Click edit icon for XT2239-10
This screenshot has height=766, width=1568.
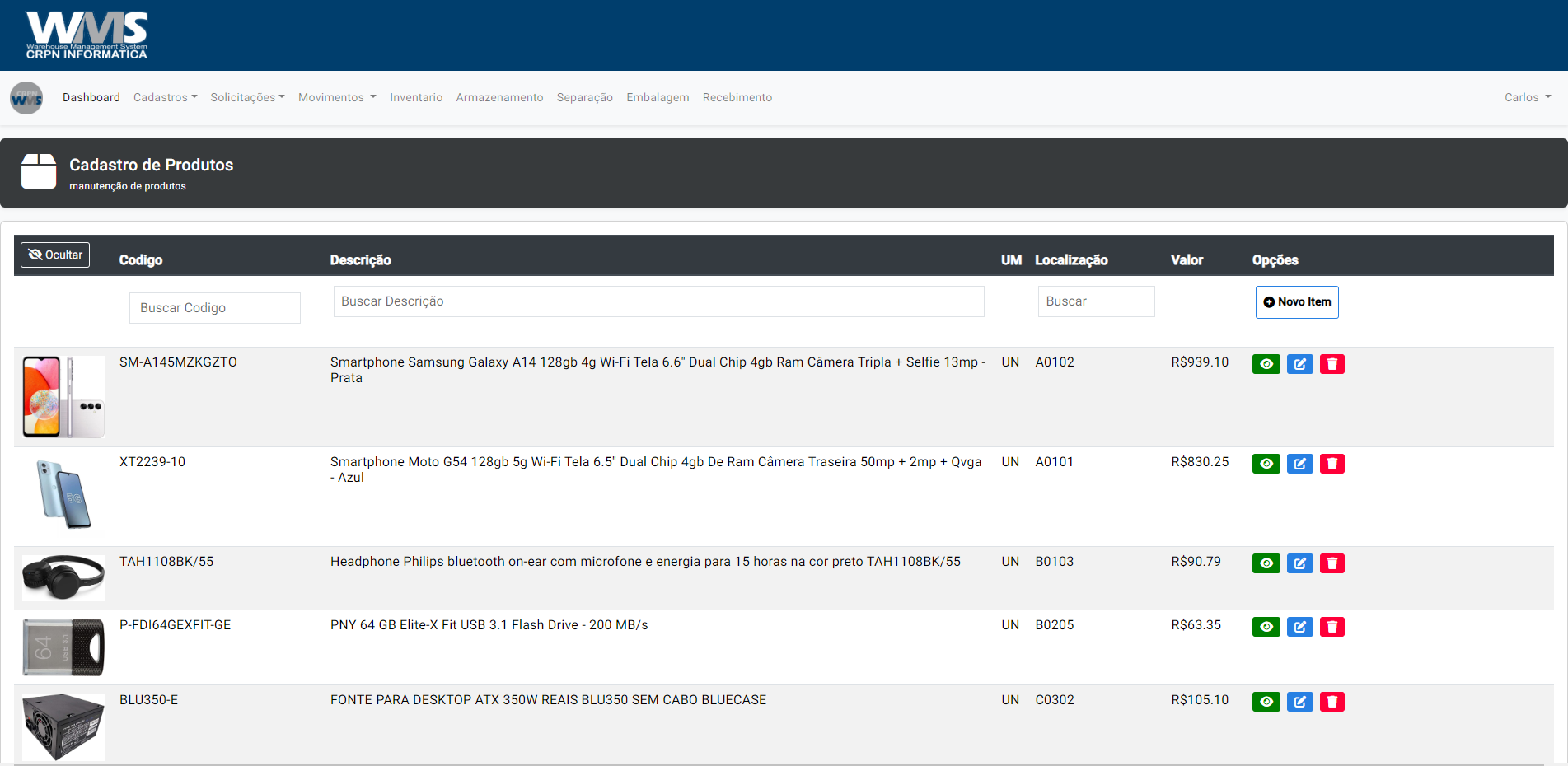[x=1299, y=464]
